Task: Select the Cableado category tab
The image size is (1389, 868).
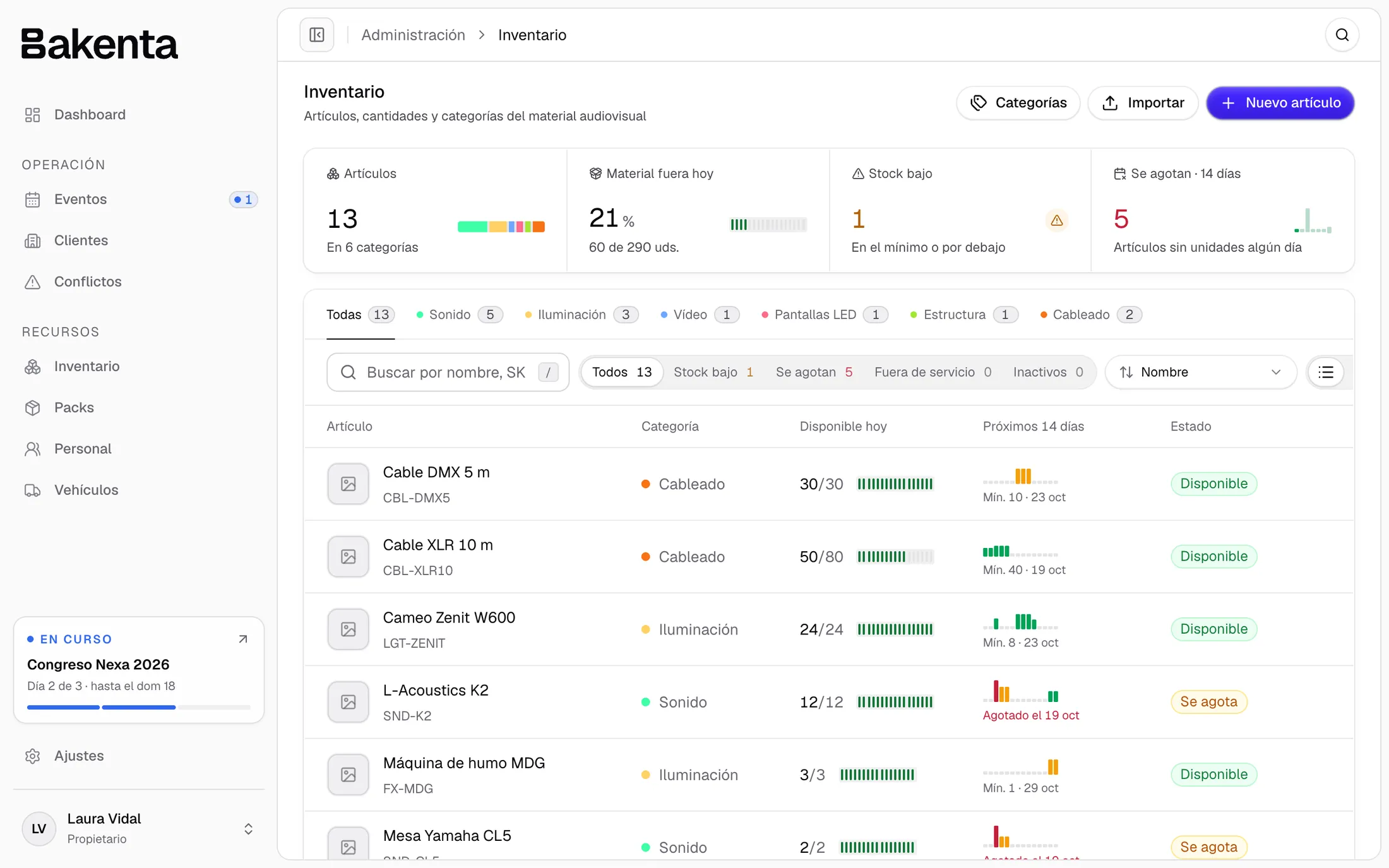Action: pyautogui.click(x=1090, y=314)
